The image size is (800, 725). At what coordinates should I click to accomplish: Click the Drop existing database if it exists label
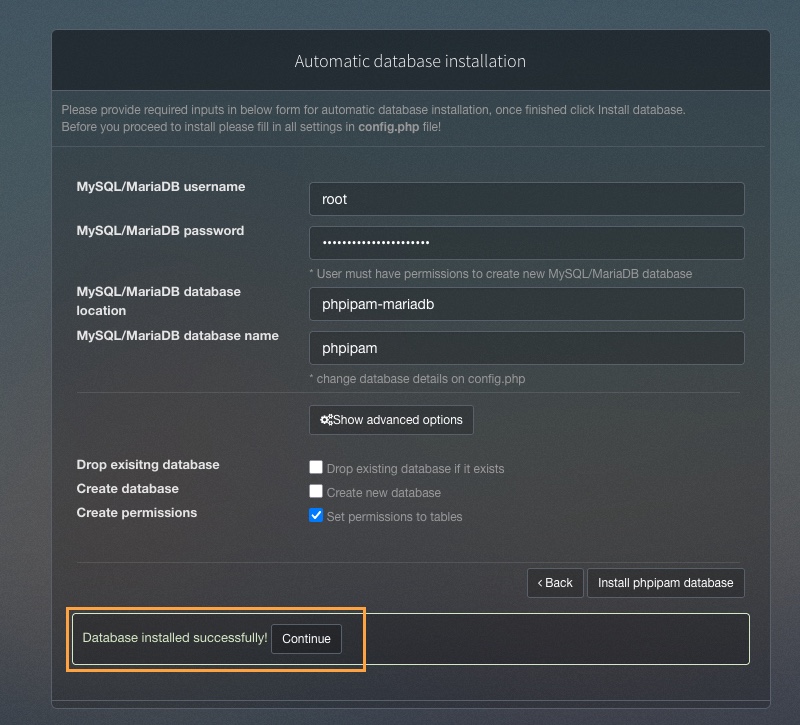tap(415, 469)
